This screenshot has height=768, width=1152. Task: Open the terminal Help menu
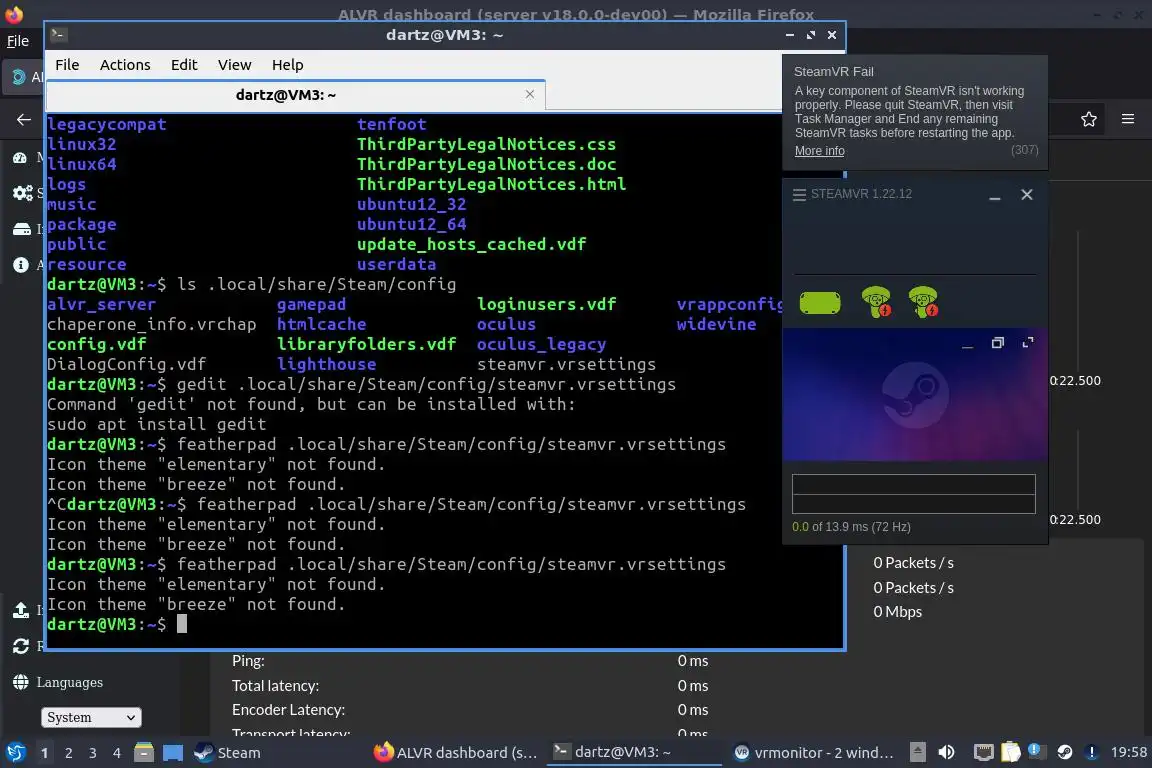(x=287, y=65)
